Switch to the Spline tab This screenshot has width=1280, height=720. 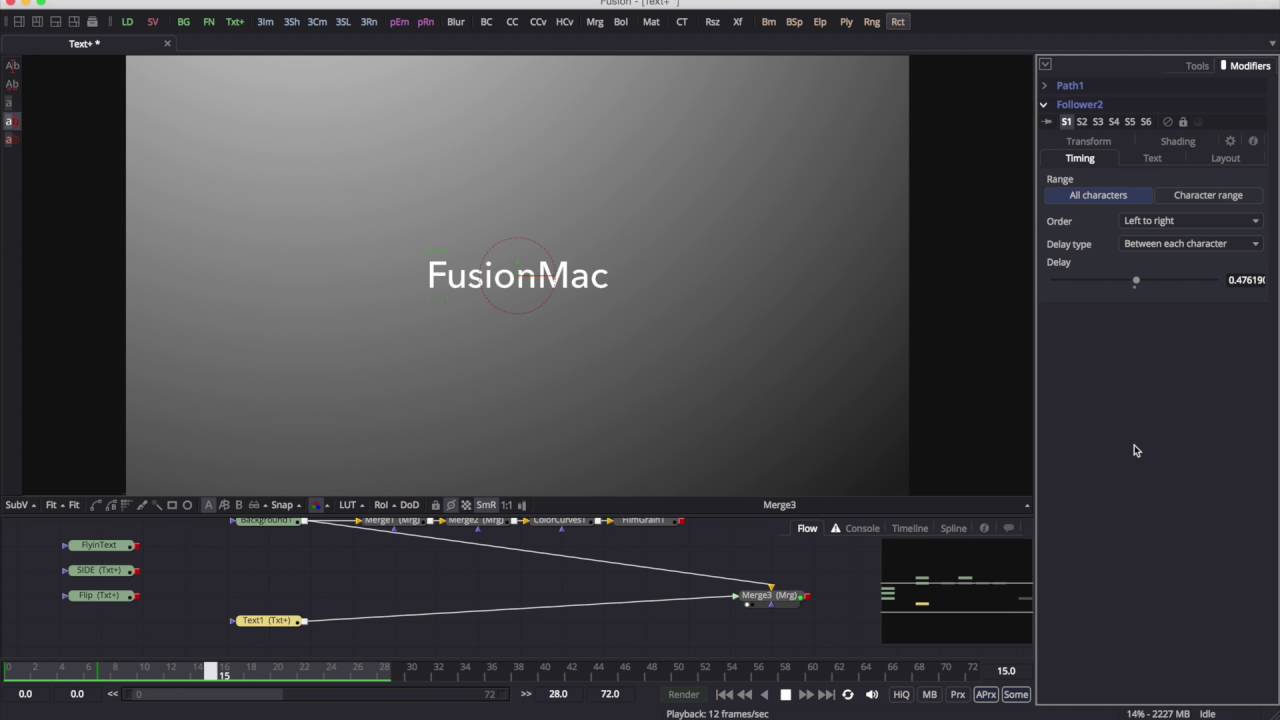pyautogui.click(x=953, y=528)
